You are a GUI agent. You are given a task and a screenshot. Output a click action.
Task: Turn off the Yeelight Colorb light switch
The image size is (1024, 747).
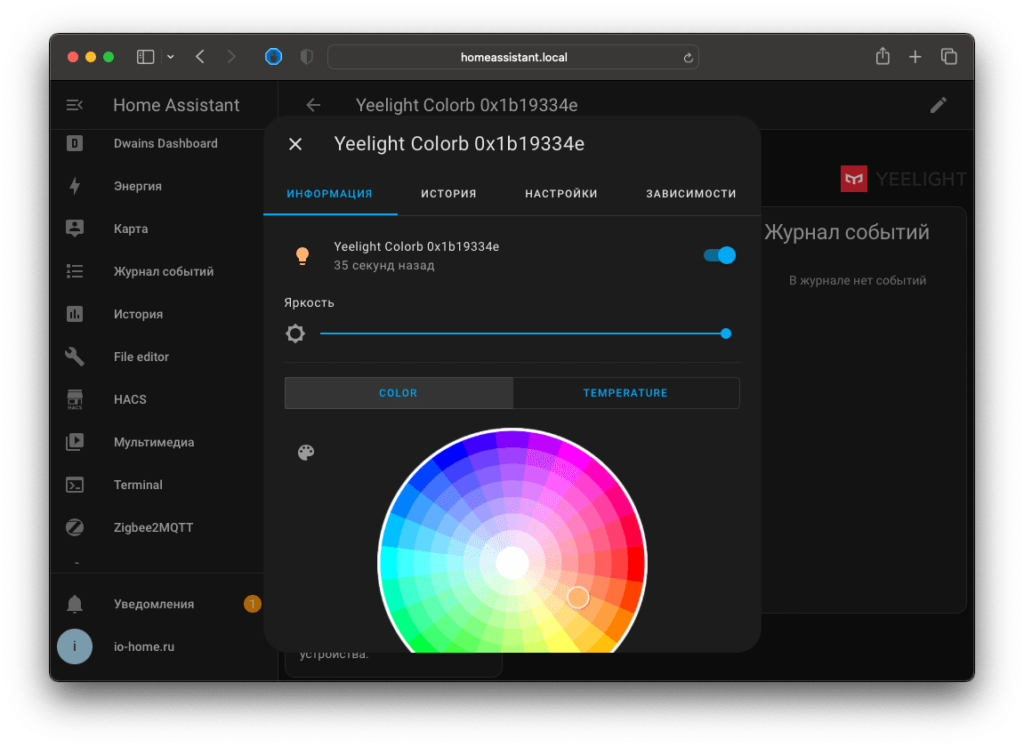tap(720, 255)
